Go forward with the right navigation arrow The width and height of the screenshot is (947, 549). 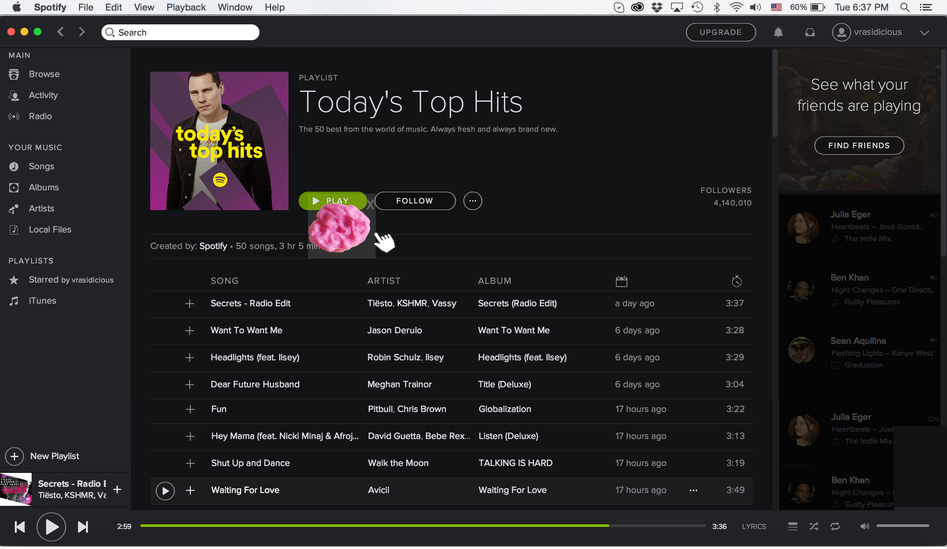[x=82, y=32]
